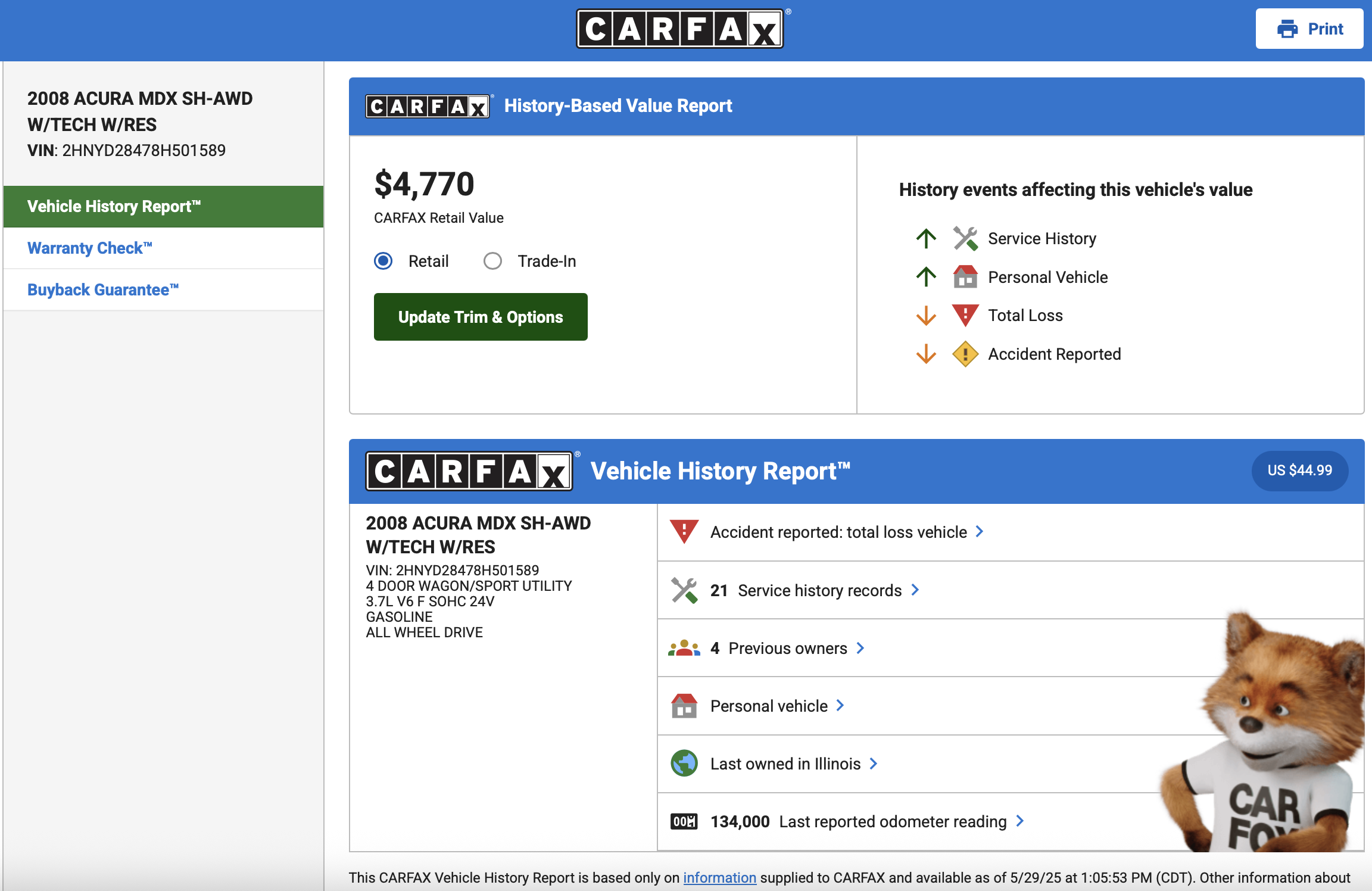Click the CARFAX Retail Value label
The height and width of the screenshot is (891, 1372).
point(439,218)
